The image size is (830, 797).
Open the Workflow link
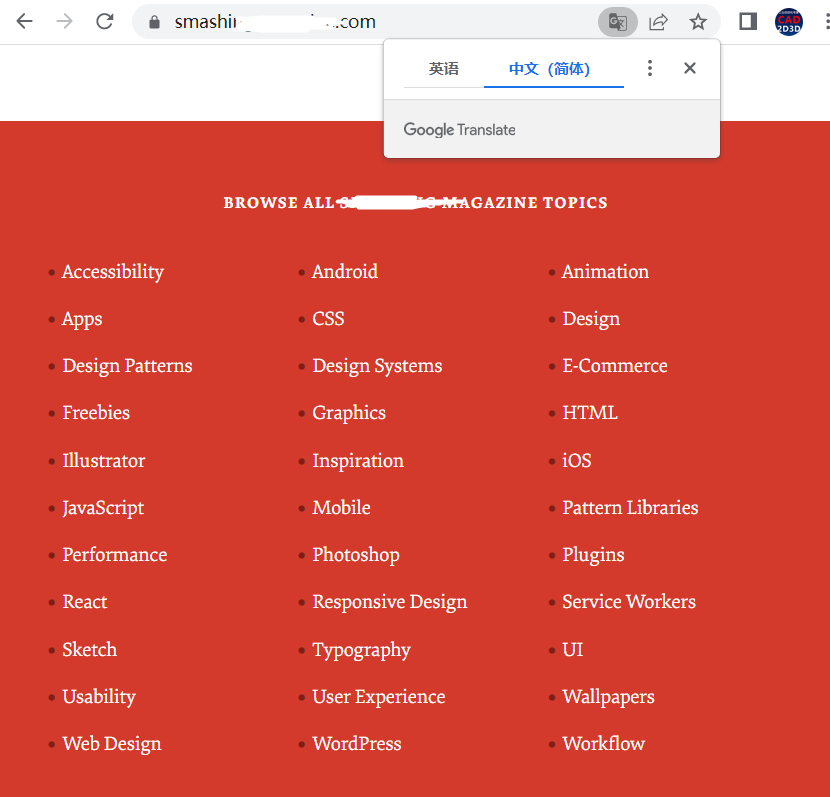point(603,744)
